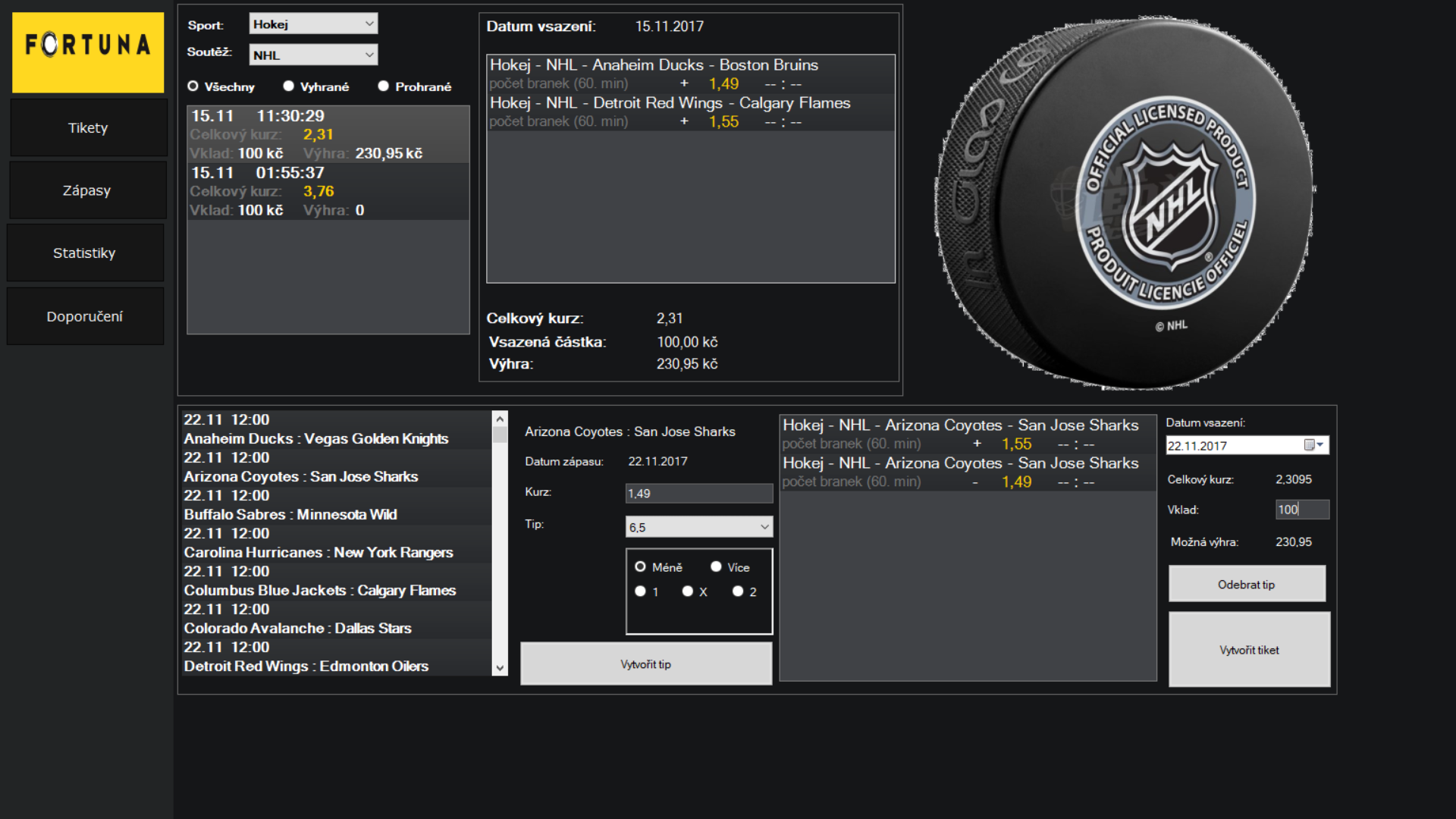The height and width of the screenshot is (819, 1456).
Task: Select Columbus Blue Jackets : Calgary Flames match
Action: pos(337,582)
